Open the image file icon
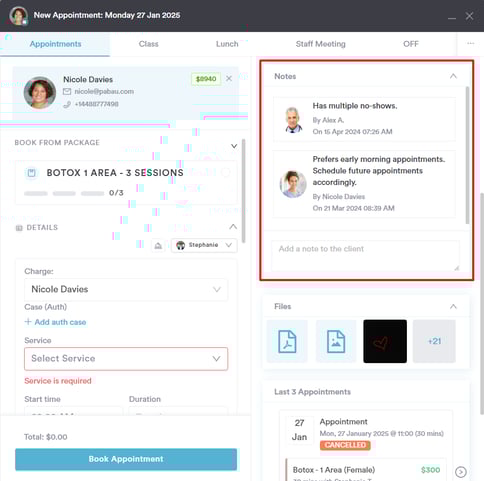 [336, 341]
